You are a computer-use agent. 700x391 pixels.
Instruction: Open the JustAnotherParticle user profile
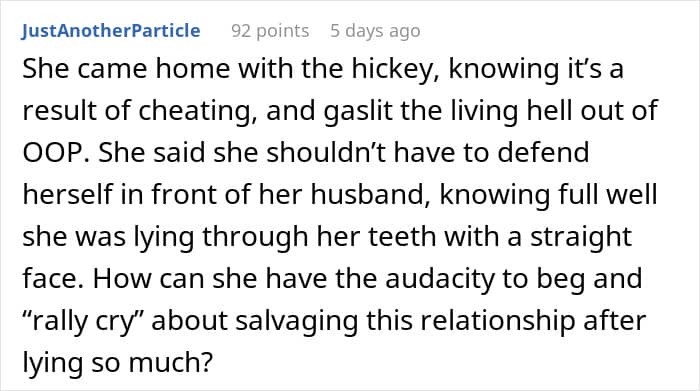pos(111,31)
